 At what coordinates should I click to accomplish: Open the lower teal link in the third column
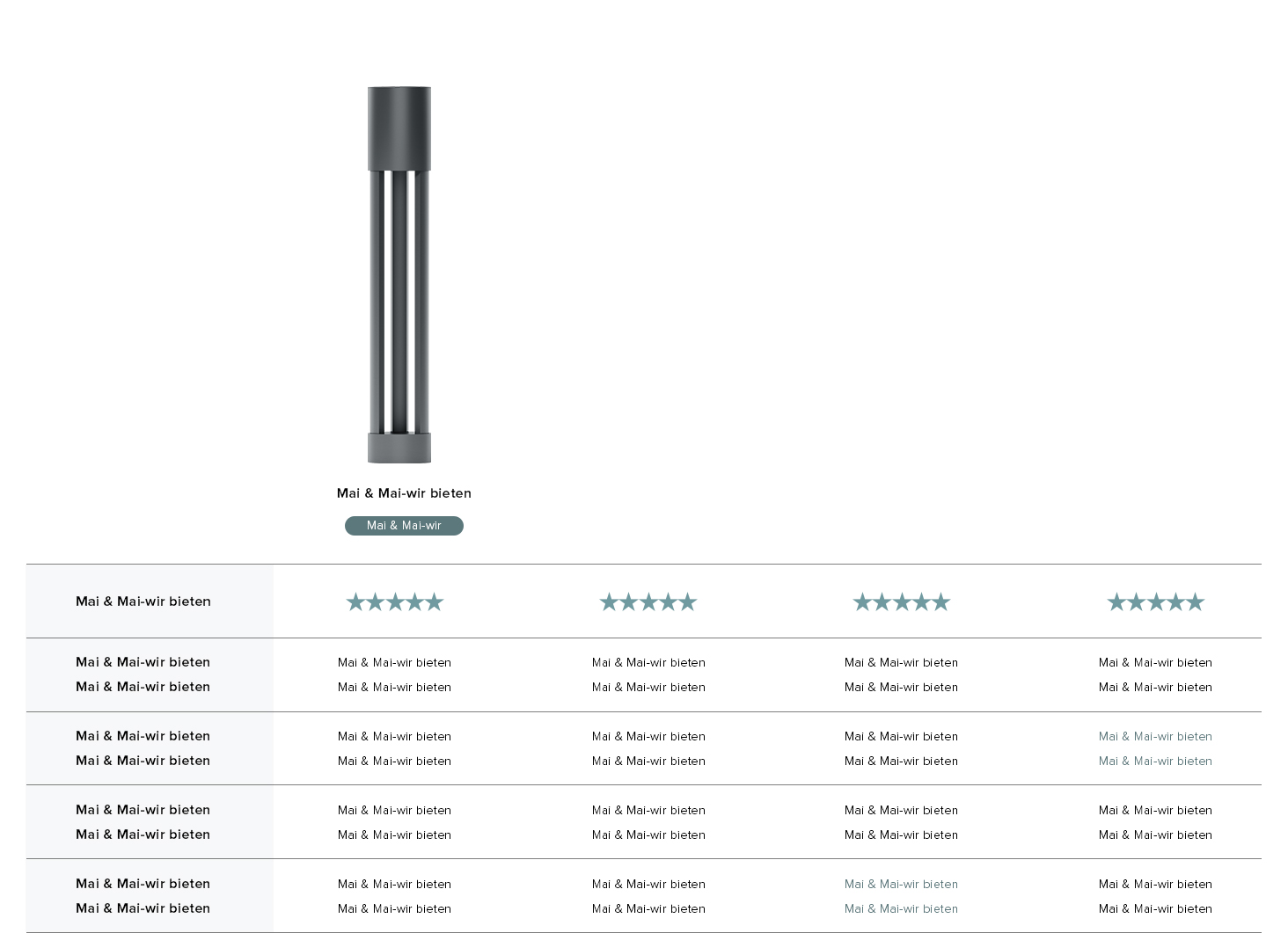(901, 909)
